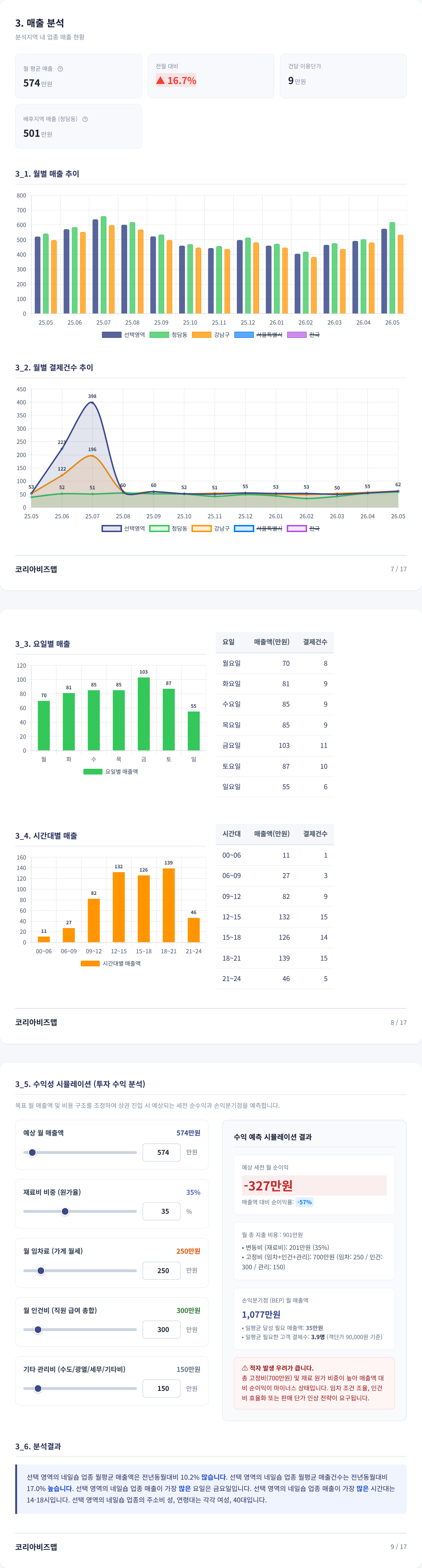Viewport: 422px width, 1568px height.
Task: Click the warning triangle icon in the 적자 alert
Action: click(245, 1368)
